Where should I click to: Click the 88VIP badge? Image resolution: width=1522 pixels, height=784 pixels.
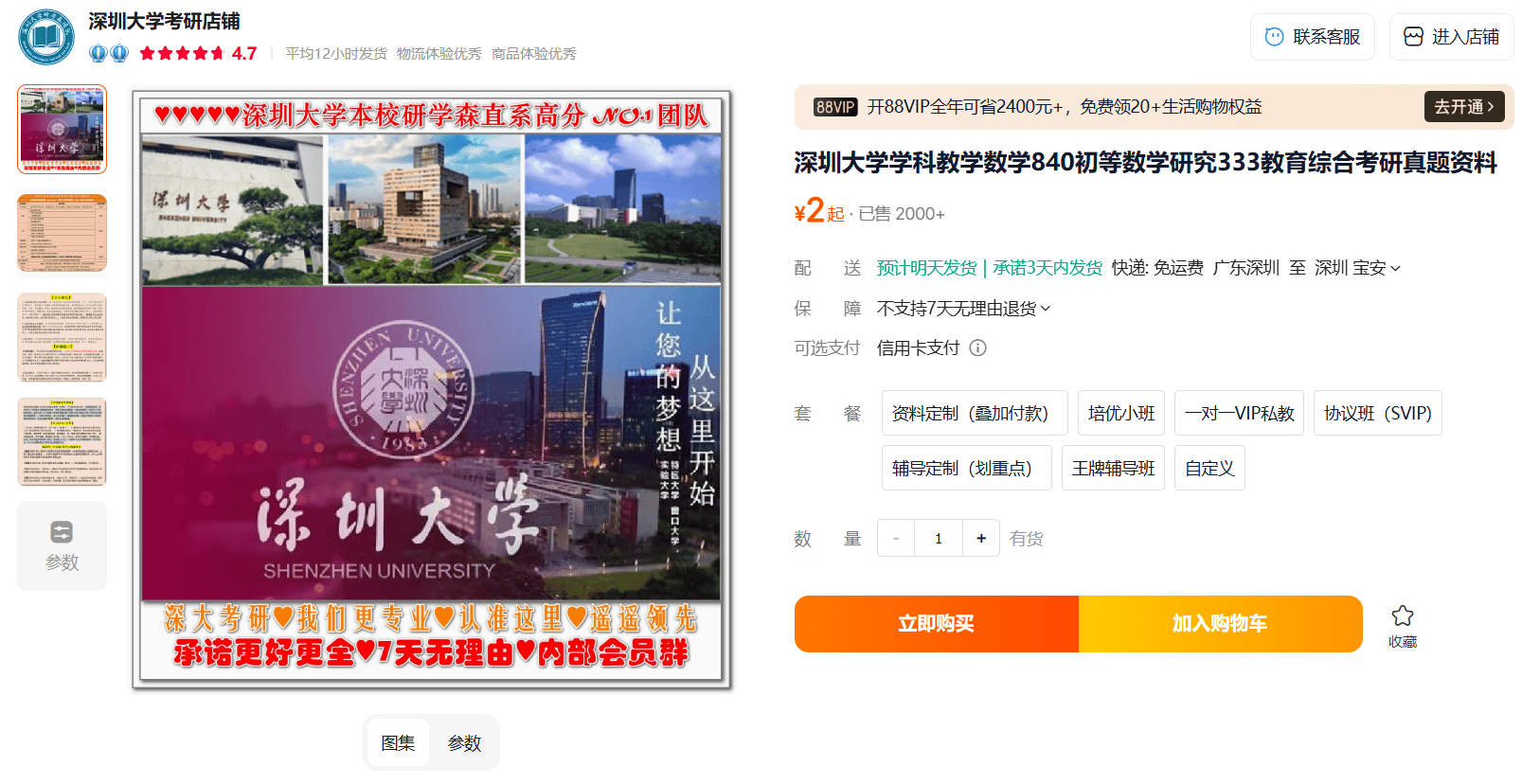835,107
